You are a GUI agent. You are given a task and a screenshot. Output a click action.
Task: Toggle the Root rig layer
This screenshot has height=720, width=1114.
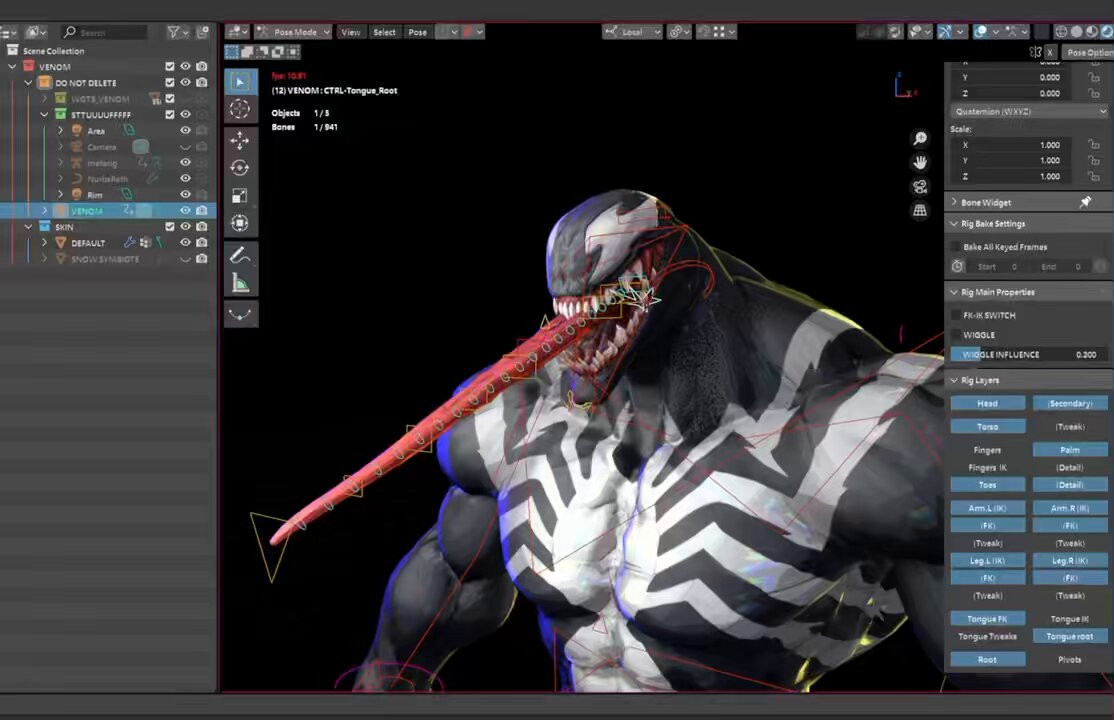[x=988, y=659]
